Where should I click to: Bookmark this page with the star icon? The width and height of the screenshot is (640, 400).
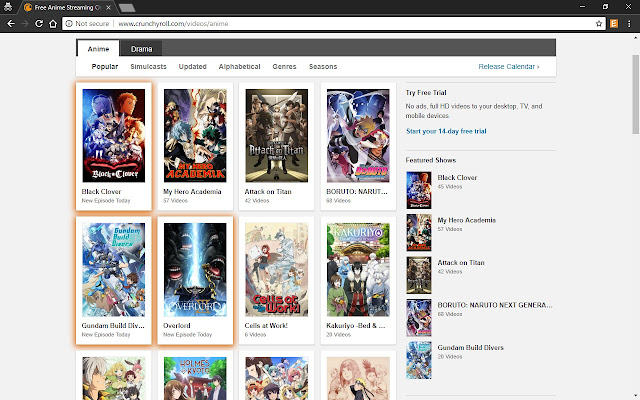pyautogui.click(x=599, y=24)
